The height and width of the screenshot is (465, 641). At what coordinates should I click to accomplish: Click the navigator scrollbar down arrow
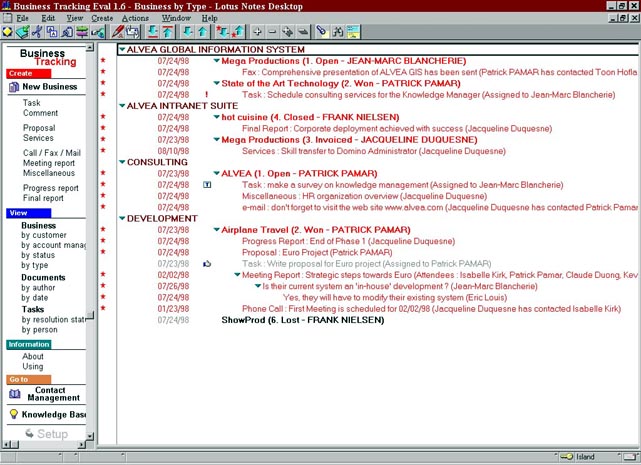[90, 436]
